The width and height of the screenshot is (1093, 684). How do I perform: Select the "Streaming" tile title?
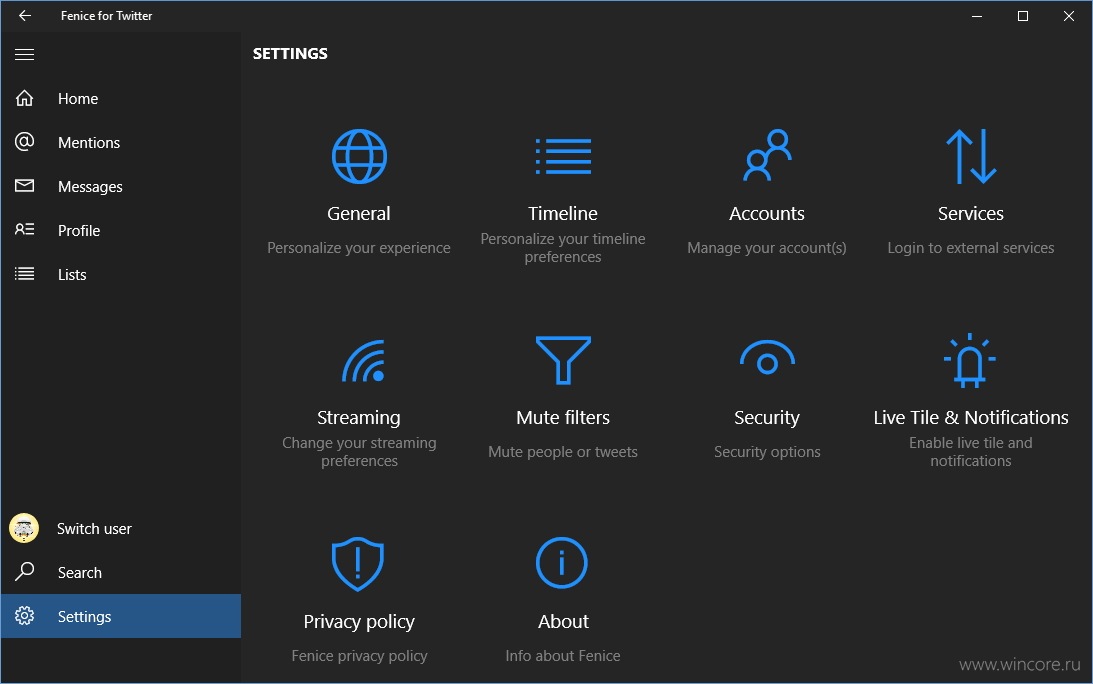(x=359, y=418)
